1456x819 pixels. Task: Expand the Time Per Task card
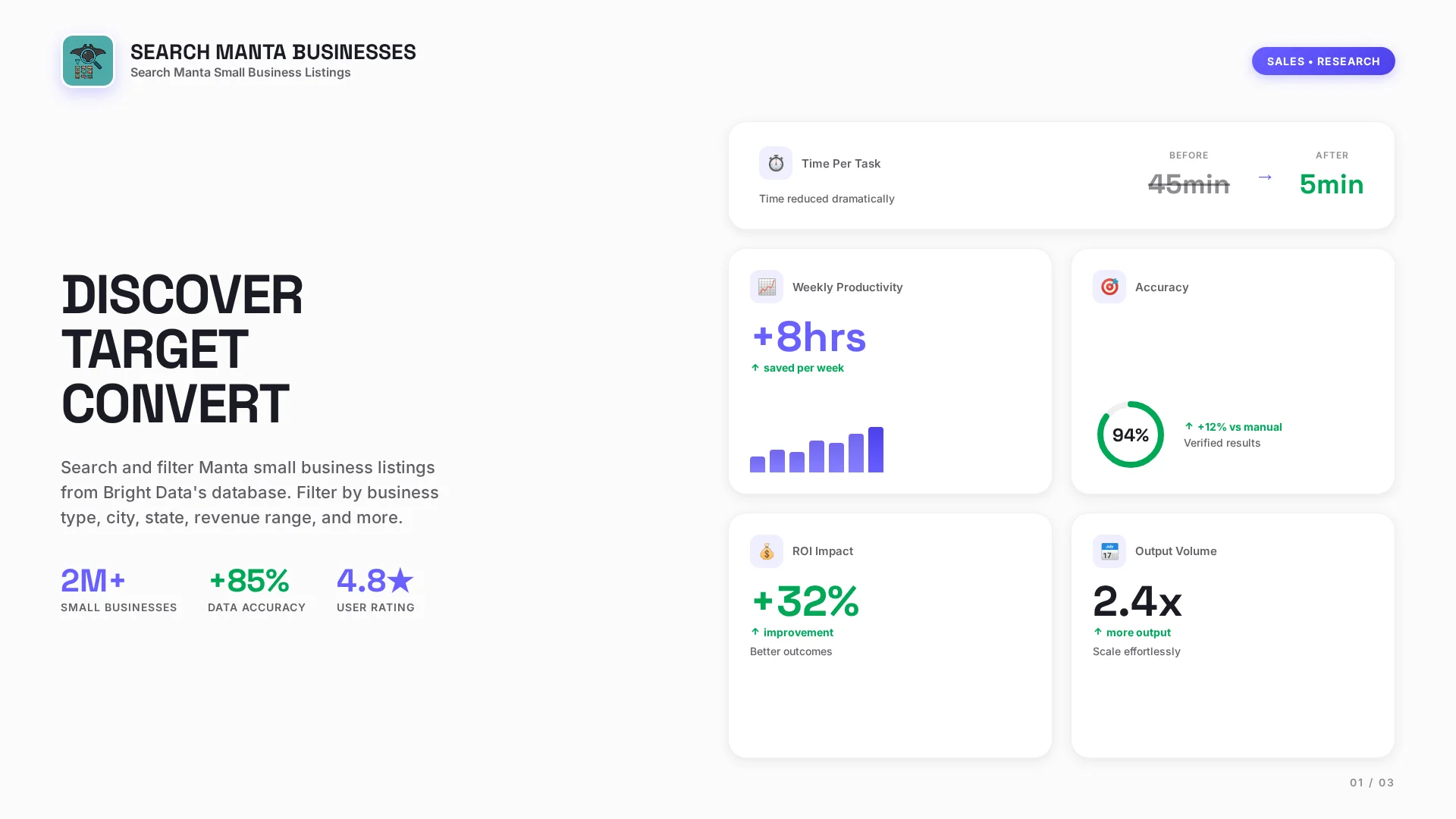pos(1062,175)
